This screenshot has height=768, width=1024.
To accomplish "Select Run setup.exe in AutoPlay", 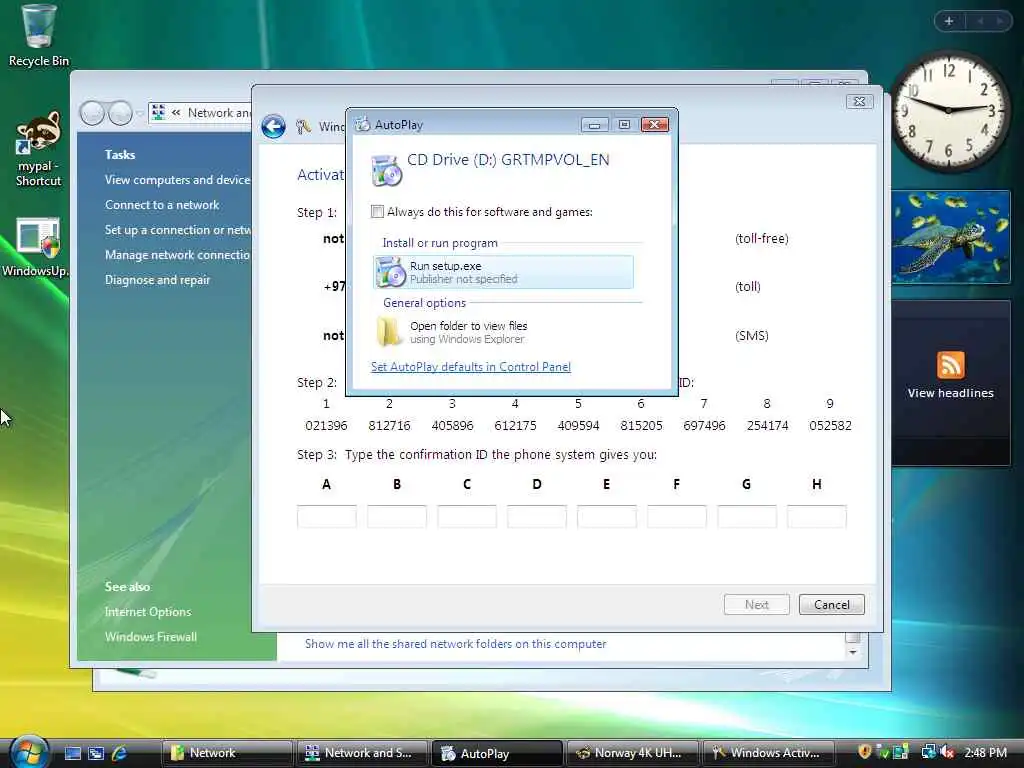I will [504, 272].
